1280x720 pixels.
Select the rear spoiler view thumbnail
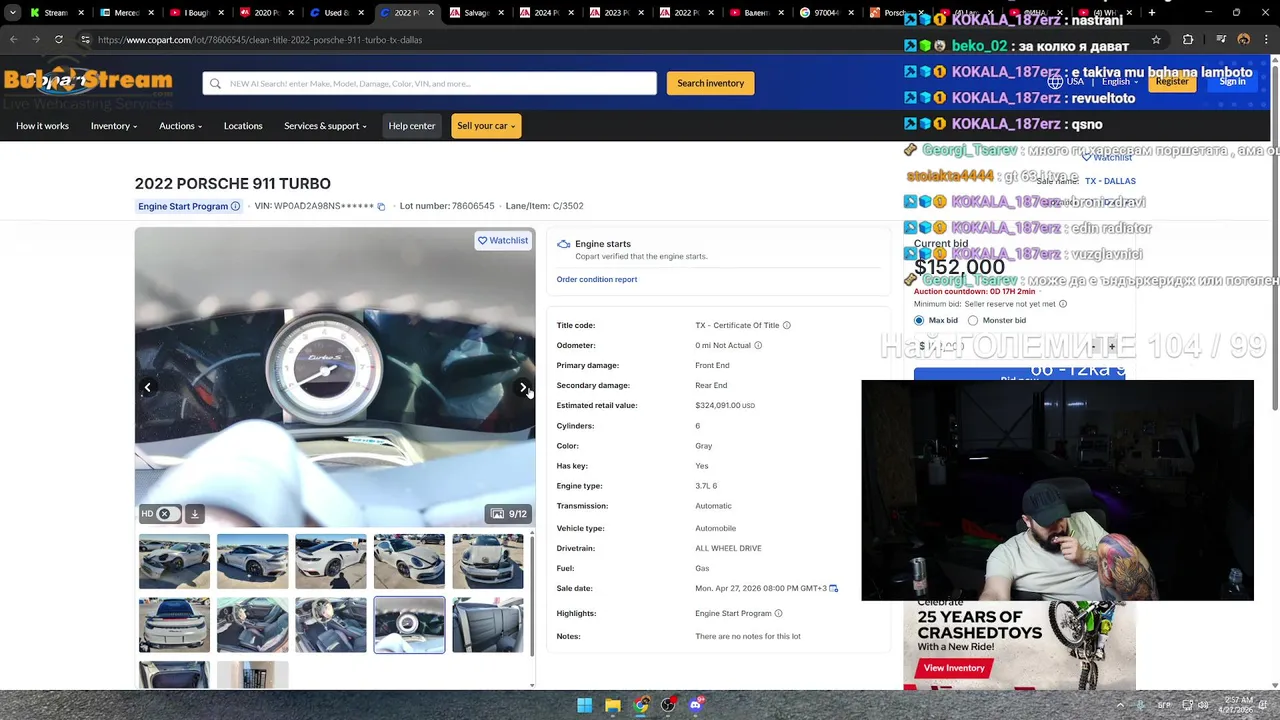tap(174, 625)
